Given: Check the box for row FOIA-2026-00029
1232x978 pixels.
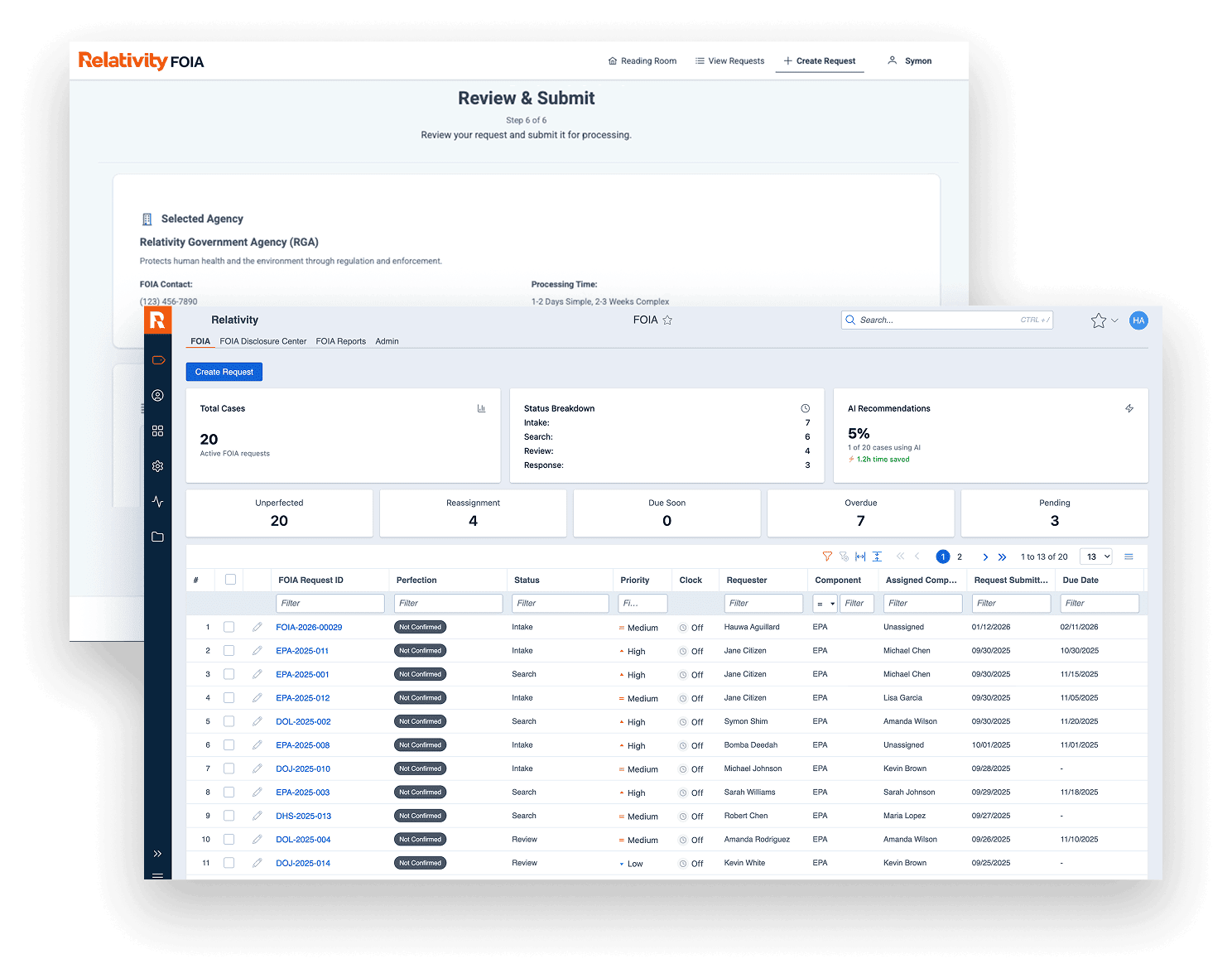Looking at the screenshot, I should pyautogui.click(x=229, y=627).
